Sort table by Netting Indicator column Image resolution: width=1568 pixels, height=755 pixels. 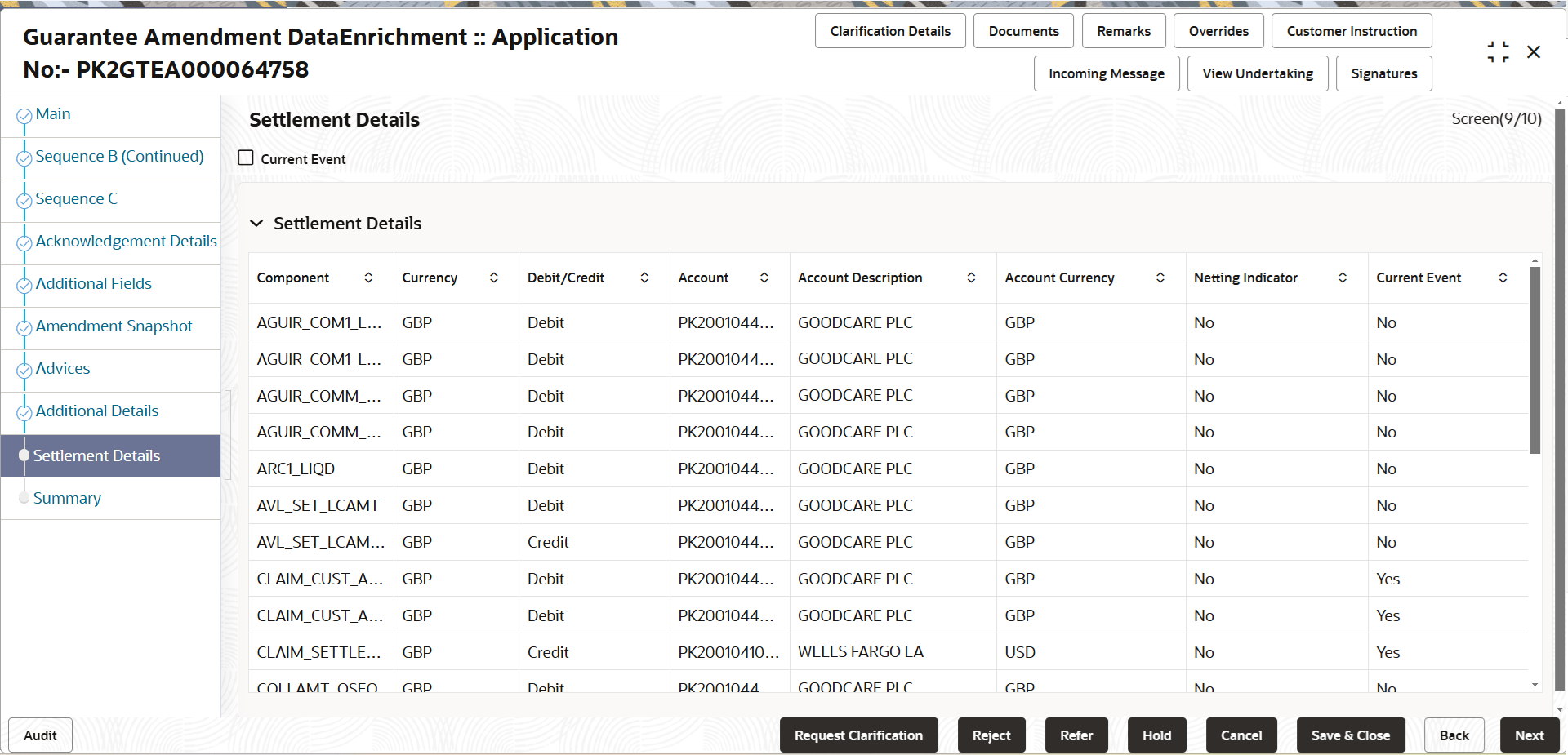click(x=1343, y=278)
